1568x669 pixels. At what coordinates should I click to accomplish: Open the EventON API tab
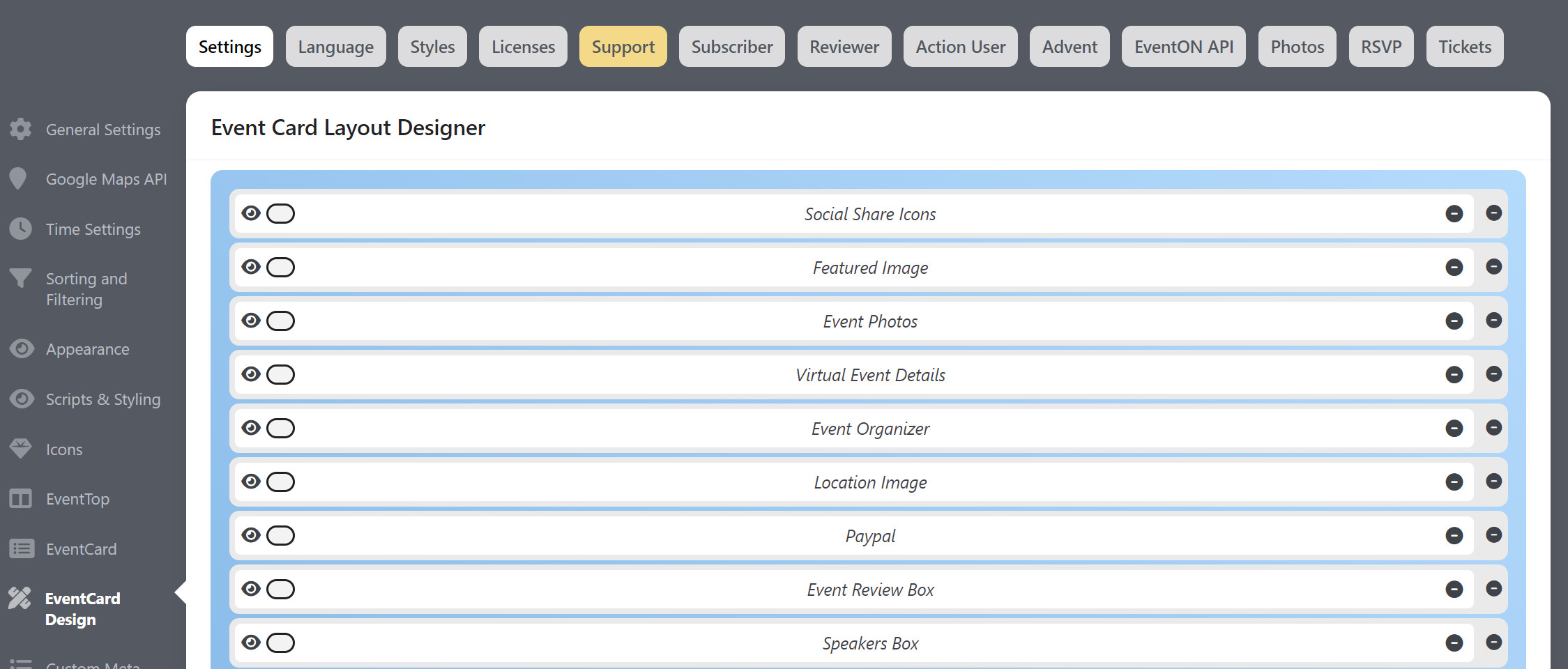pyautogui.click(x=1184, y=47)
